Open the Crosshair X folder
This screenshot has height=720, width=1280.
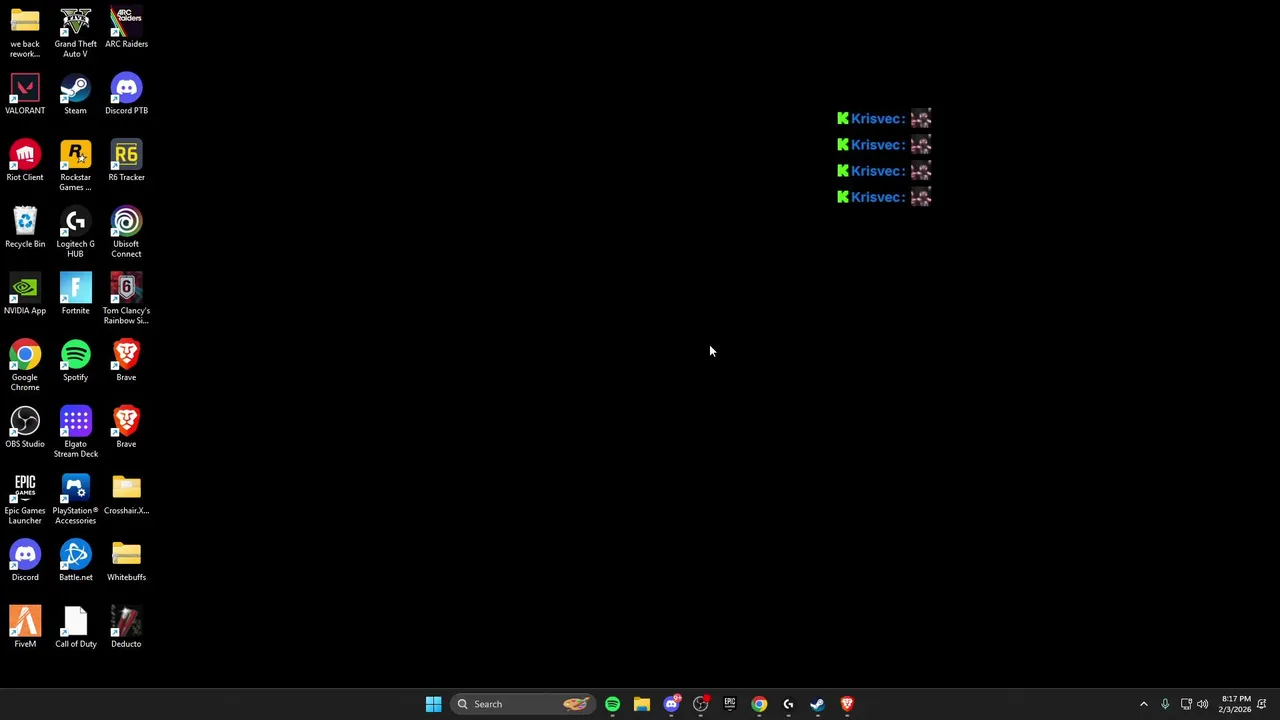coord(126,495)
